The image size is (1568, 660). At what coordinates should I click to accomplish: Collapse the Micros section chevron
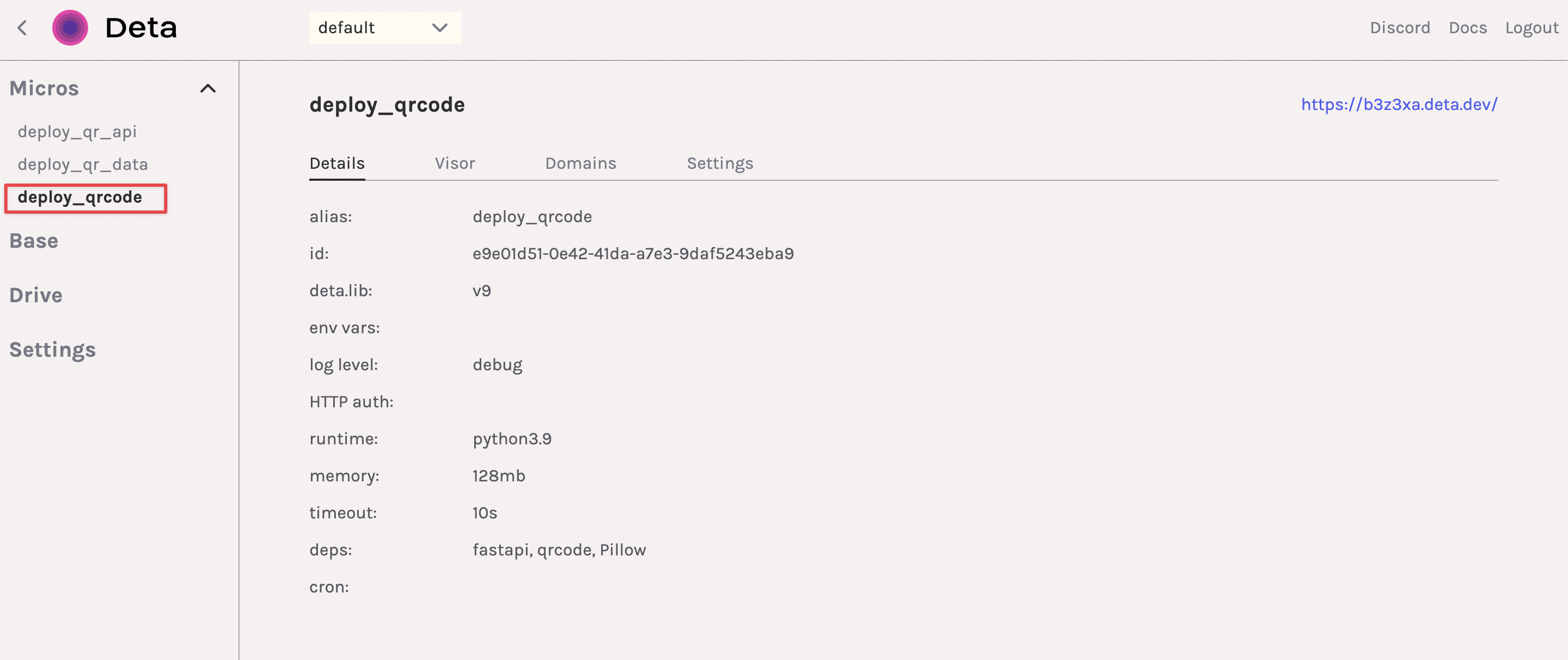207,89
